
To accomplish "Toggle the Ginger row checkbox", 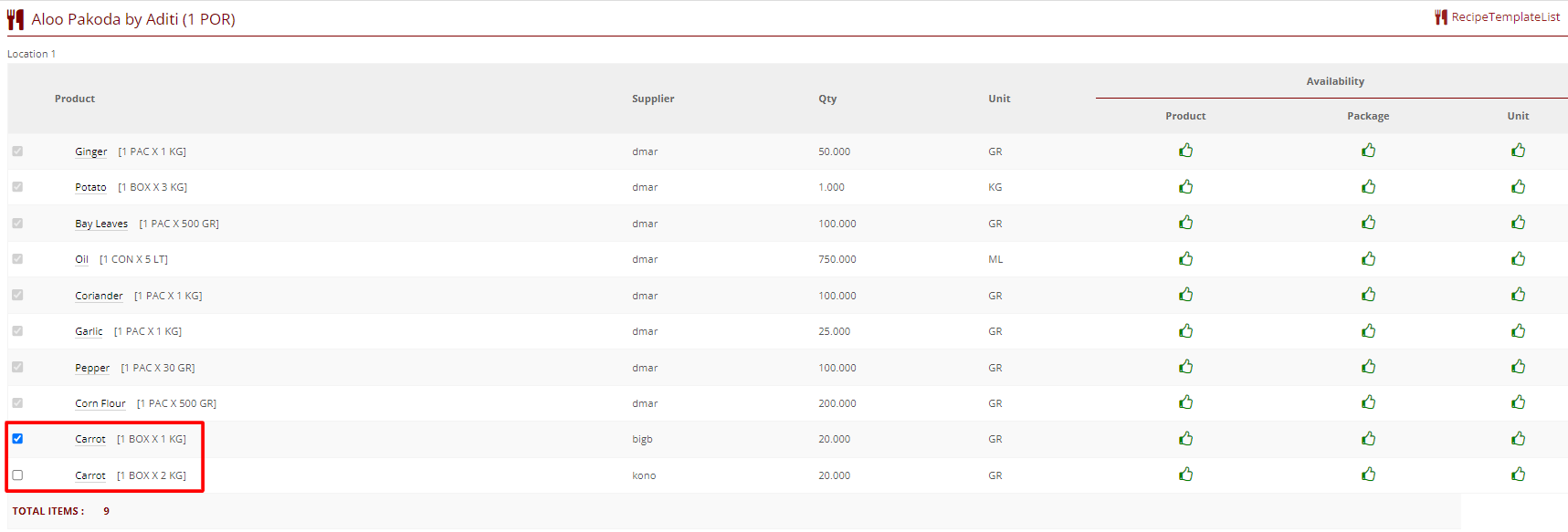I will click(x=17, y=151).
